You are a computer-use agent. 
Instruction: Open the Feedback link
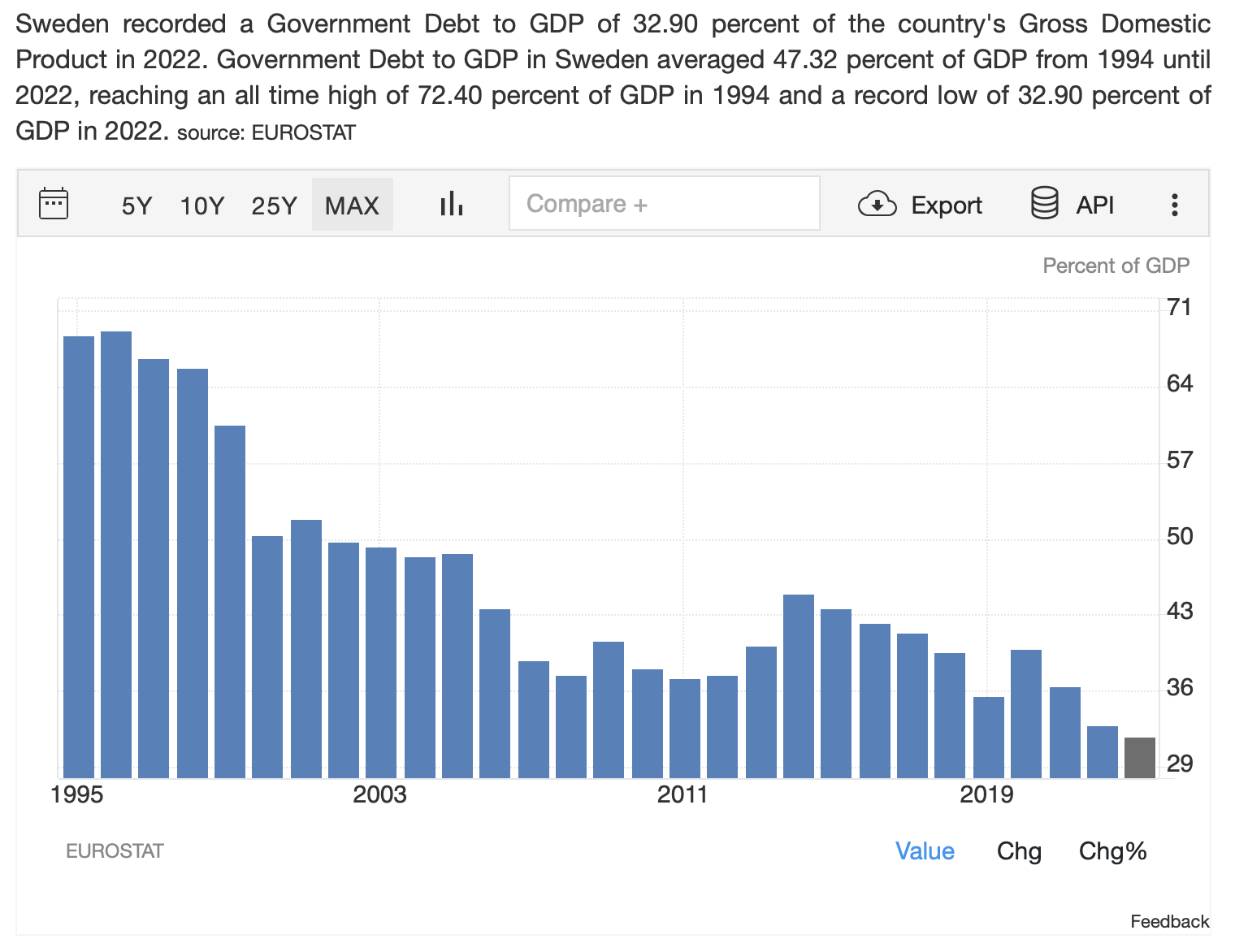[1169, 921]
